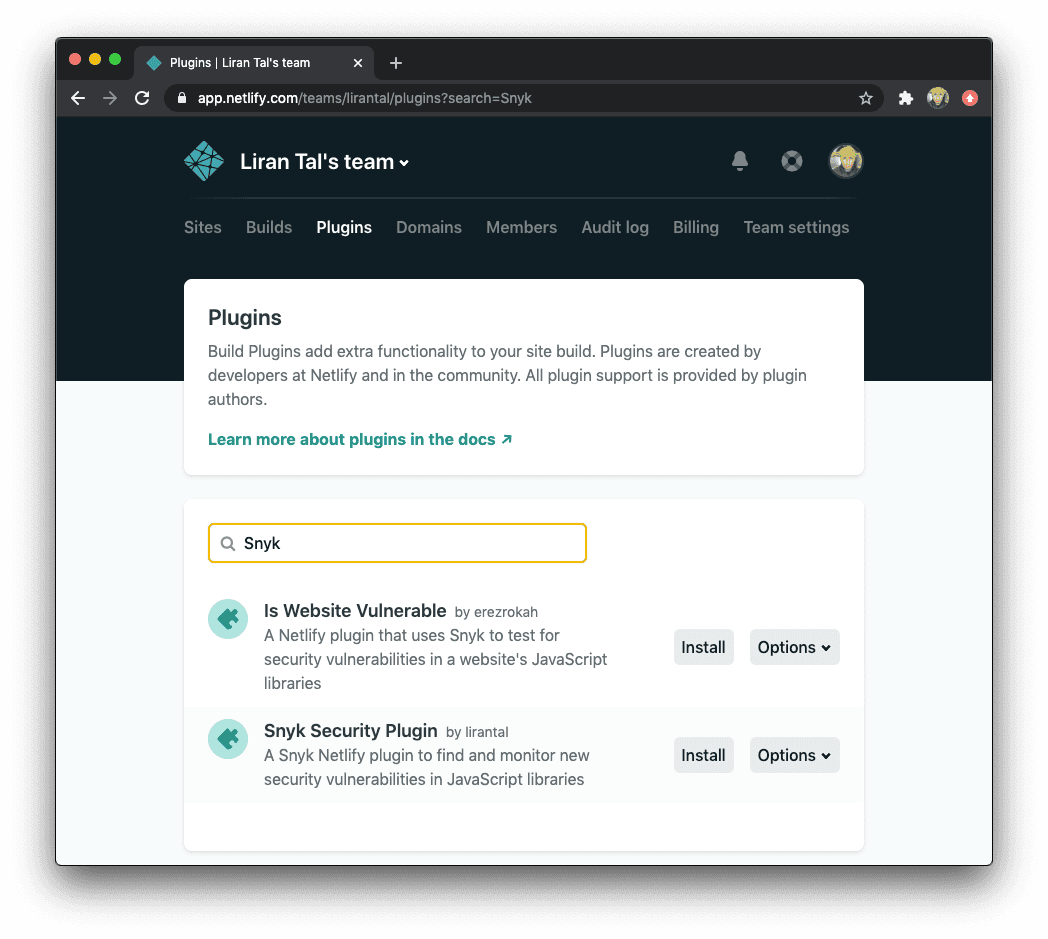Viewport: 1048px width, 939px height.
Task: Click the browser address bar URL
Action: pyautogui.click(x=364, y=98)
